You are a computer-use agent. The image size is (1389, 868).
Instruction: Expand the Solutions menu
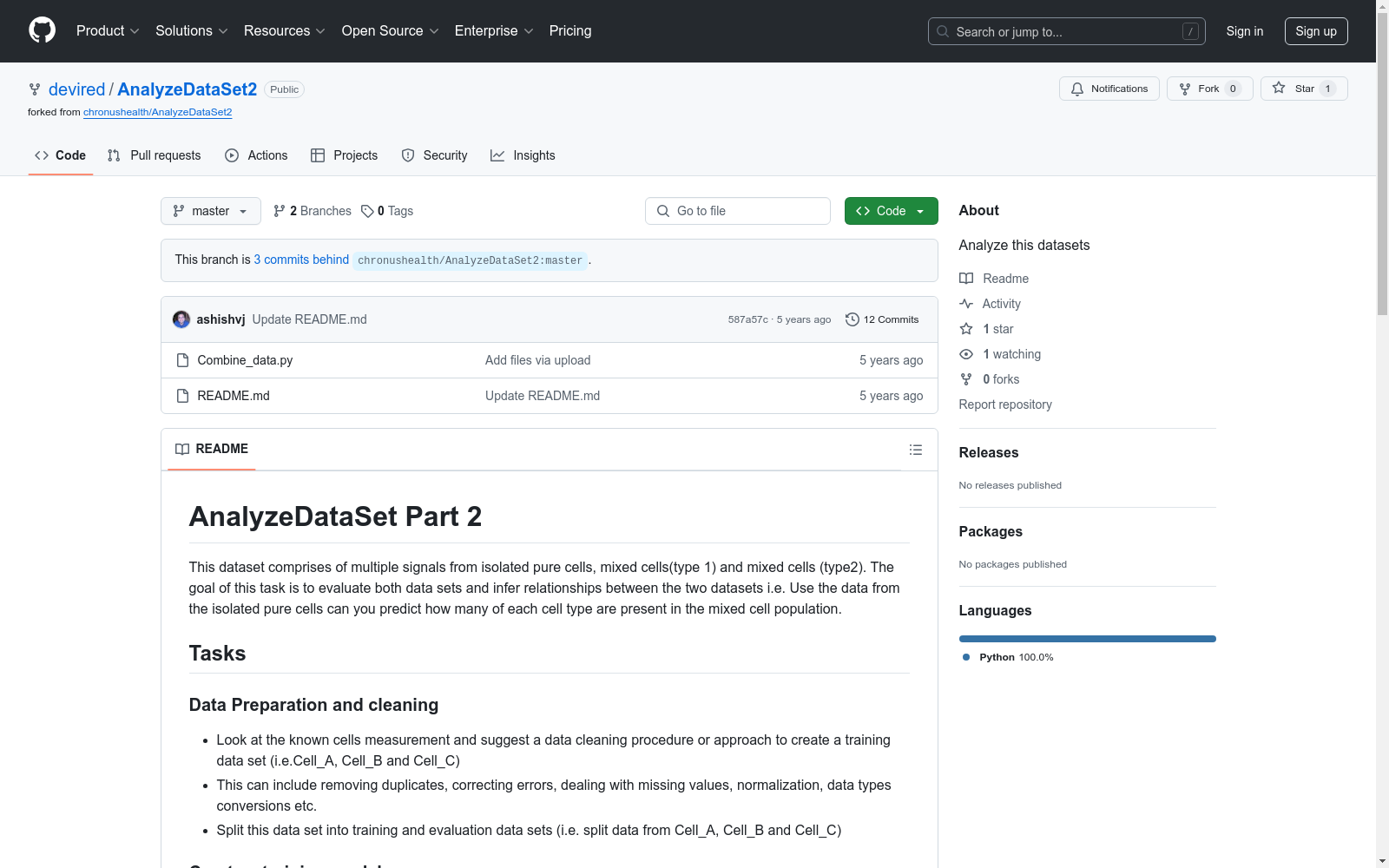[192, 30]
